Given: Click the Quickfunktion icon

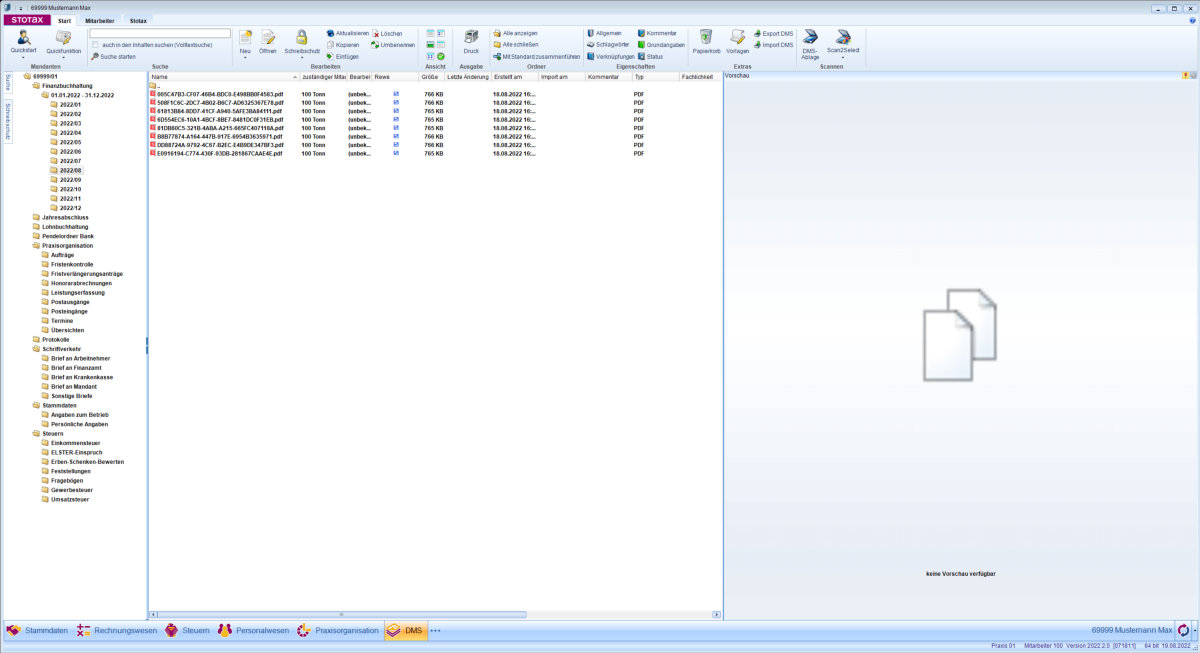Looking at the screenshot, I should (x=64, y=38).
